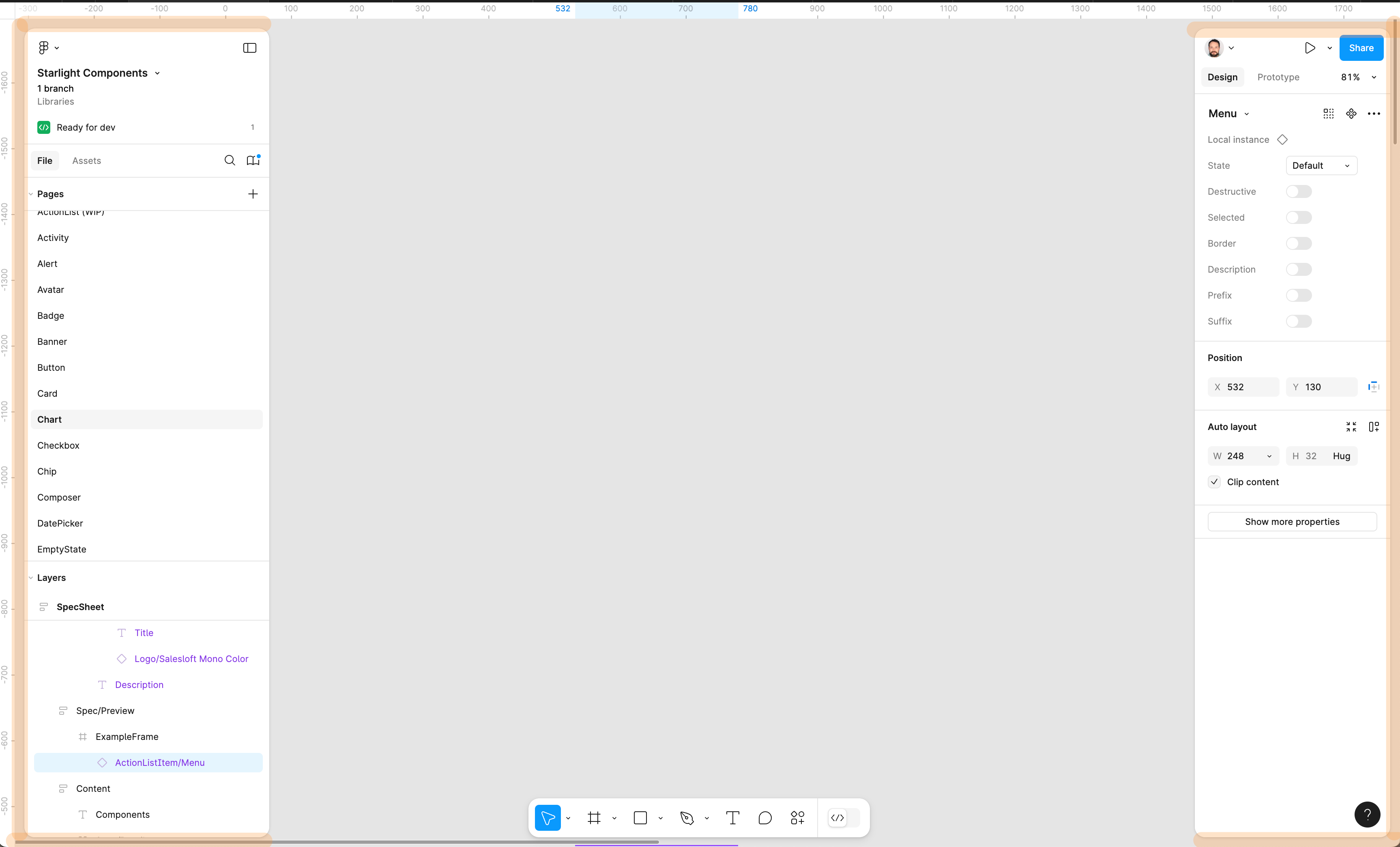The height and width of the screenshot is (847, 1400).
Task: Click the Prototype tab in right panel
Action: coord(1278,77)
